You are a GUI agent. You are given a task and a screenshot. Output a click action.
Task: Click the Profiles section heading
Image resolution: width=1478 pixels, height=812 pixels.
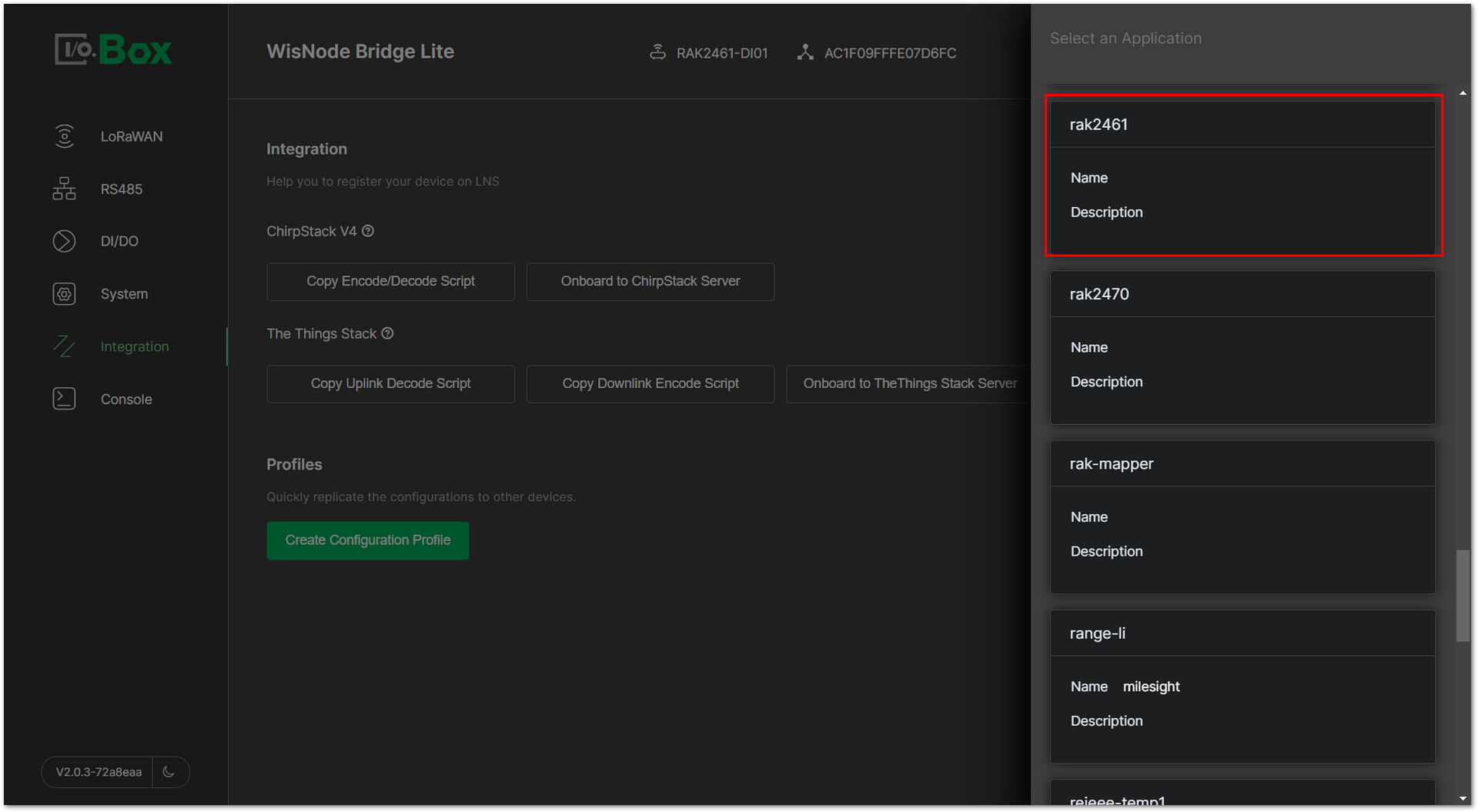click(x=294, y=465)
